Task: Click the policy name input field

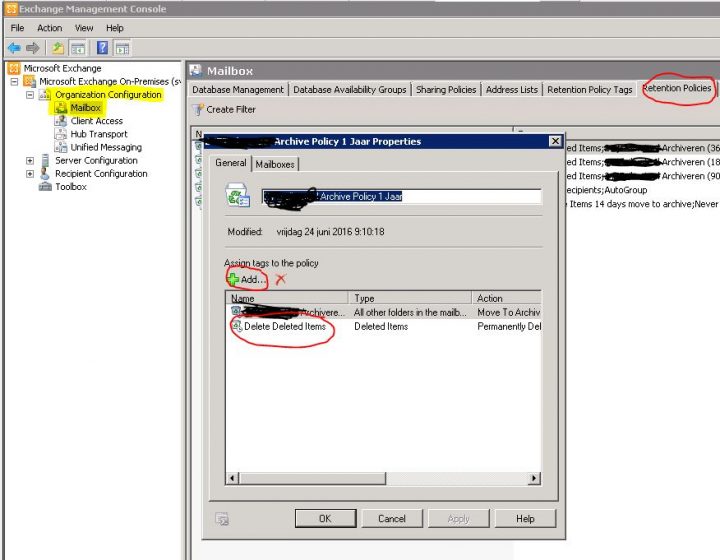Action: point(401,196)
